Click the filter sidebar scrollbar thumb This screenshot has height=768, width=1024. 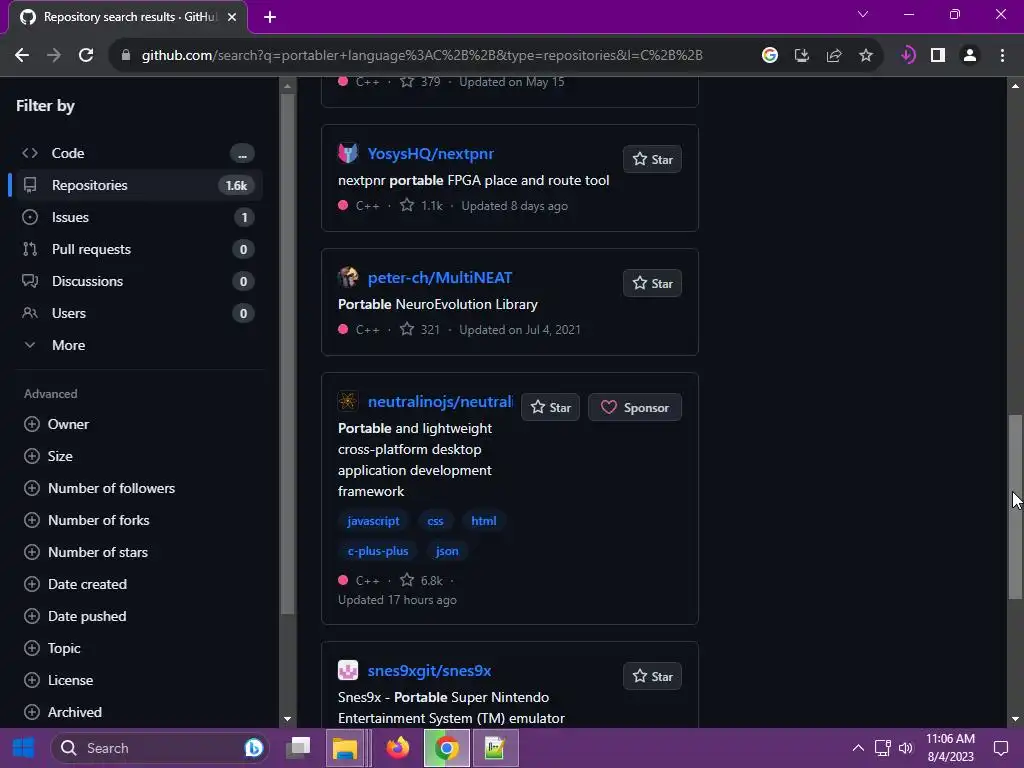(x=287, y=354)
